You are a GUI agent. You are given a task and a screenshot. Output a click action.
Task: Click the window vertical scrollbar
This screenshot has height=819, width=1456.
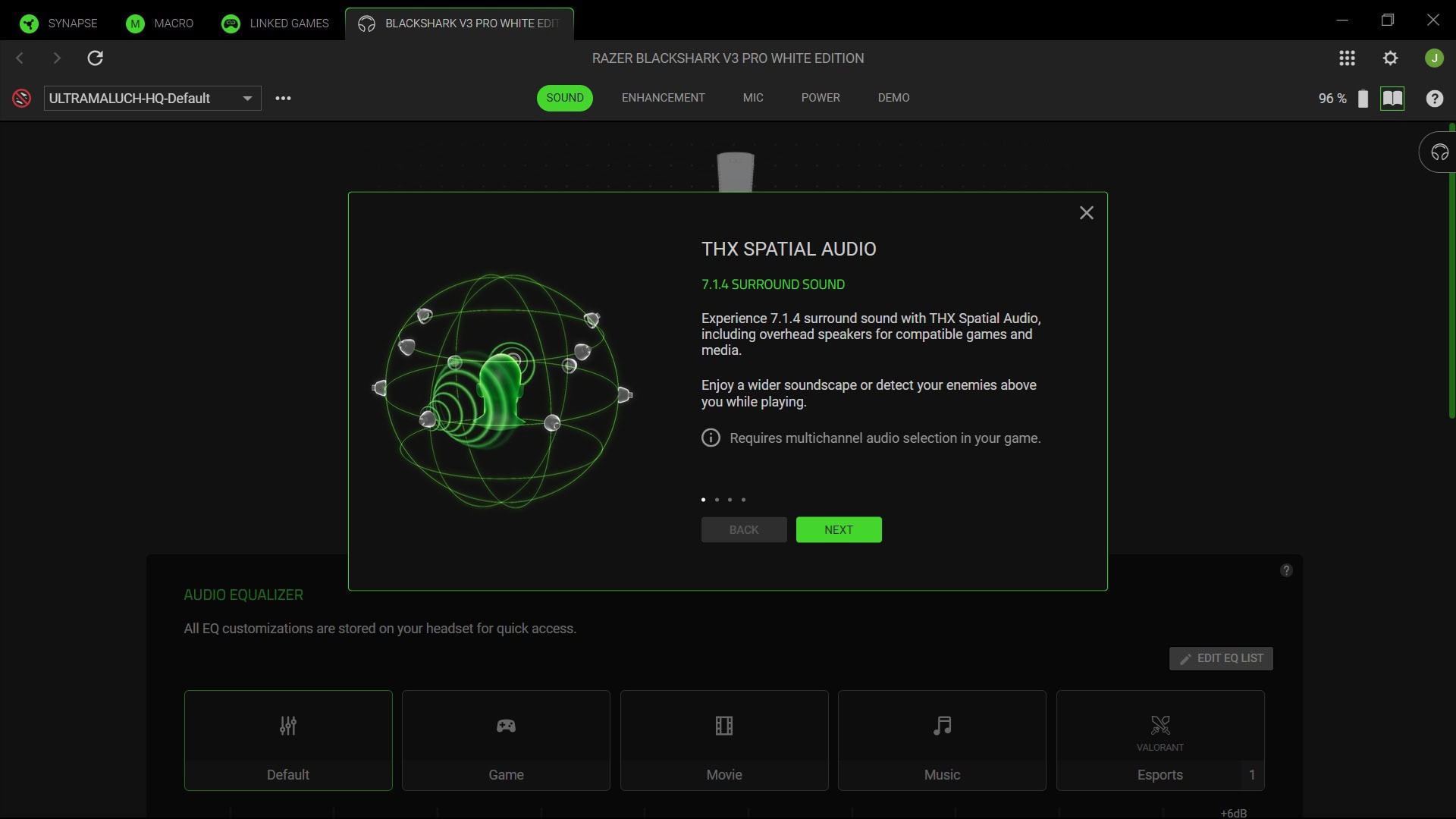(x=1451, y=271)
